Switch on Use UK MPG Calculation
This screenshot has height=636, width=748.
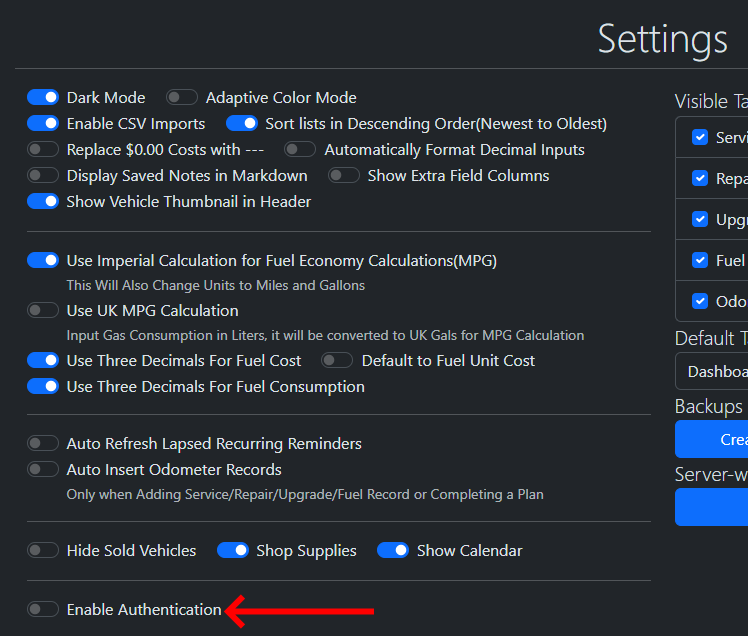click(x=43, y=311)
